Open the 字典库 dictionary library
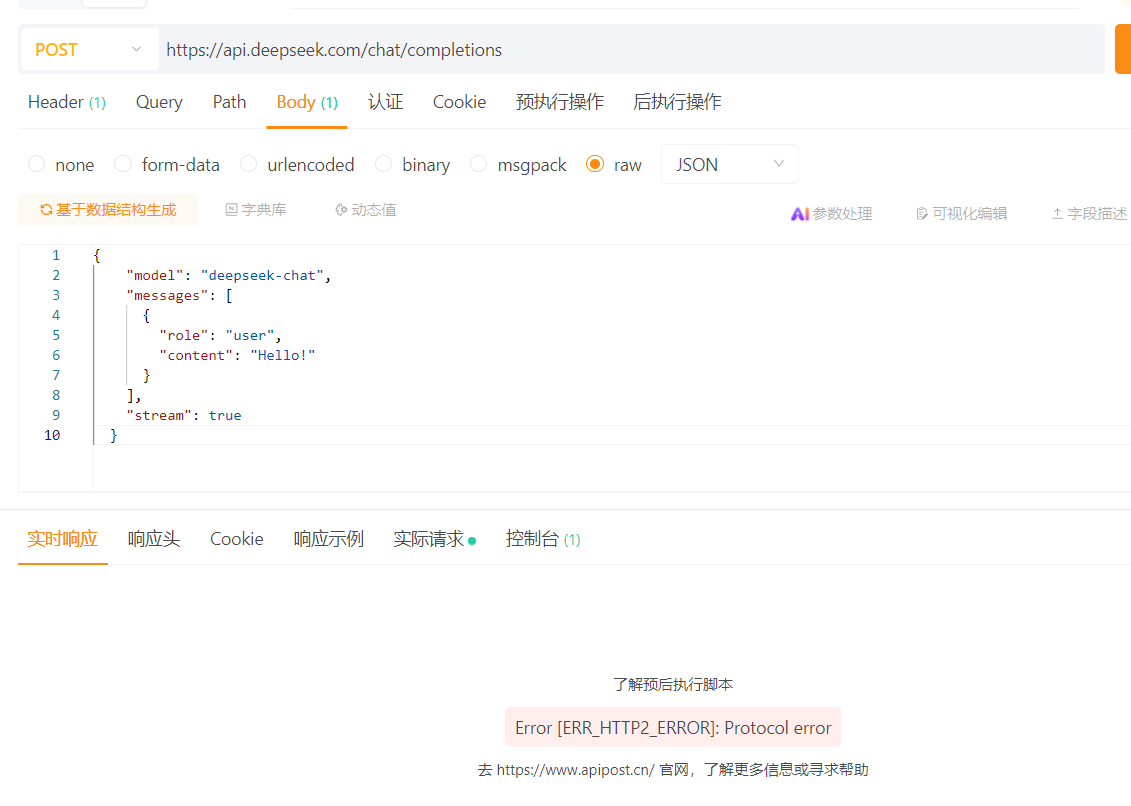The height and width of the screenshot is (806, 1131). click(x=256, y=210)
